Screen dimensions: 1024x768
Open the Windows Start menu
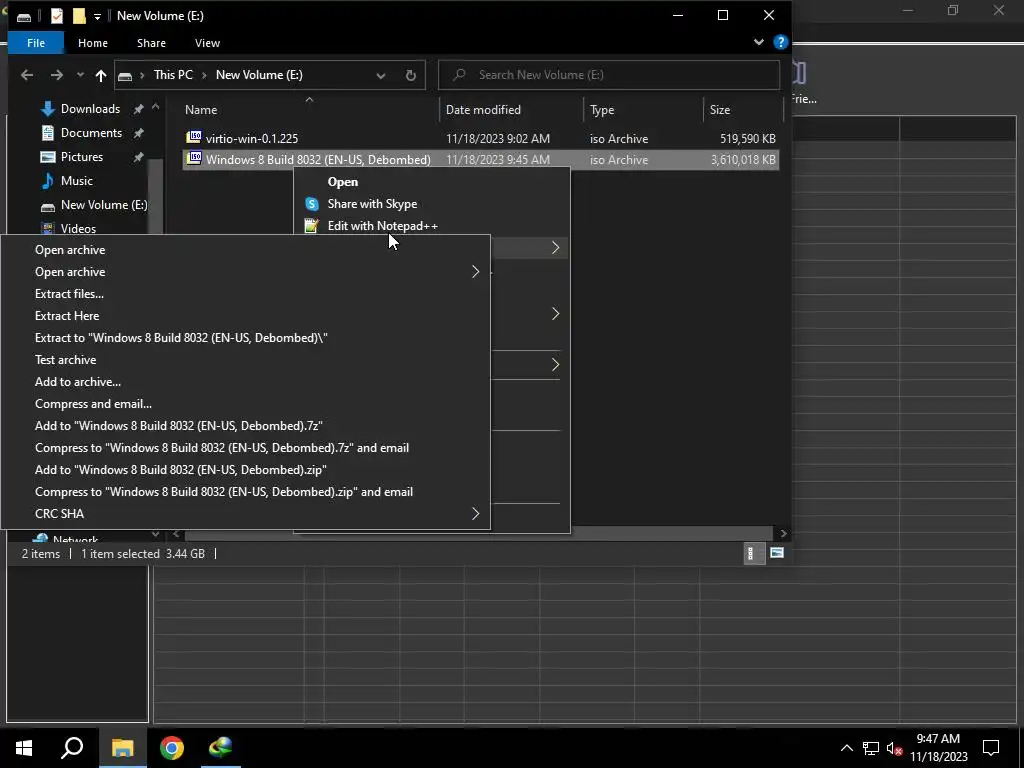(x=24, y=748)
